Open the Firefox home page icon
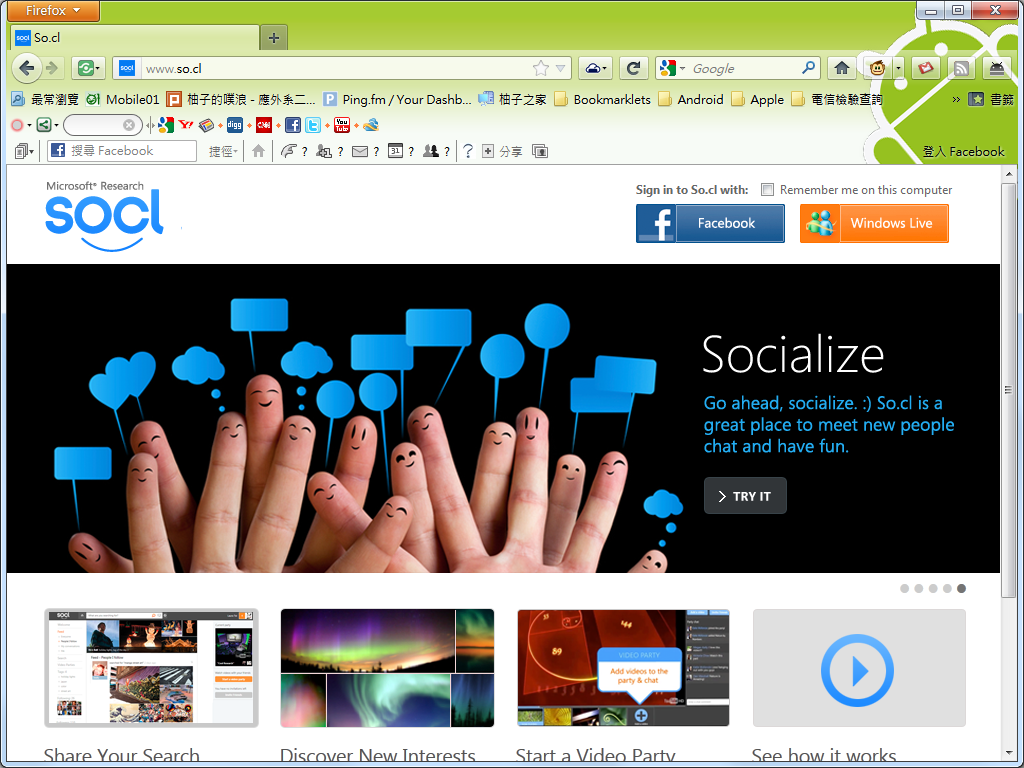The image size is (1024, 768). pyautogui.click(x=842, y=68)
